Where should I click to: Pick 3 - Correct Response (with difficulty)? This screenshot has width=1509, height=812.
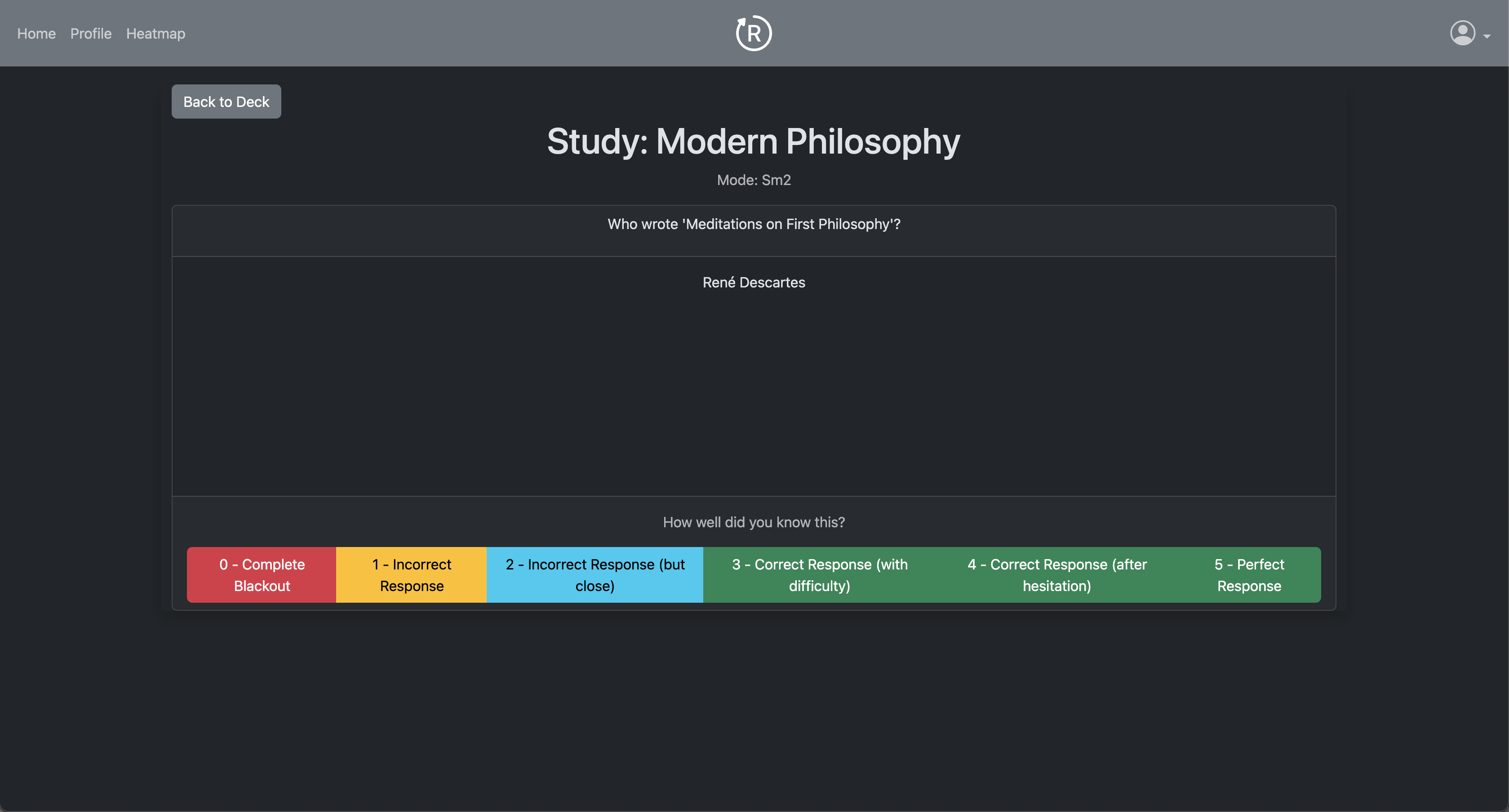[x=820, y=575]
